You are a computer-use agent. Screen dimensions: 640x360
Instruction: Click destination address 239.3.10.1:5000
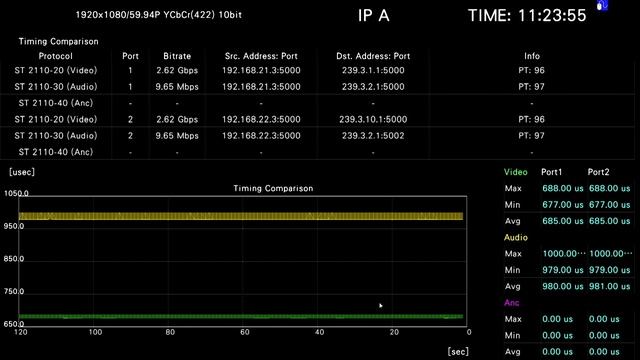pyautogui.click(x=373, y=119)
